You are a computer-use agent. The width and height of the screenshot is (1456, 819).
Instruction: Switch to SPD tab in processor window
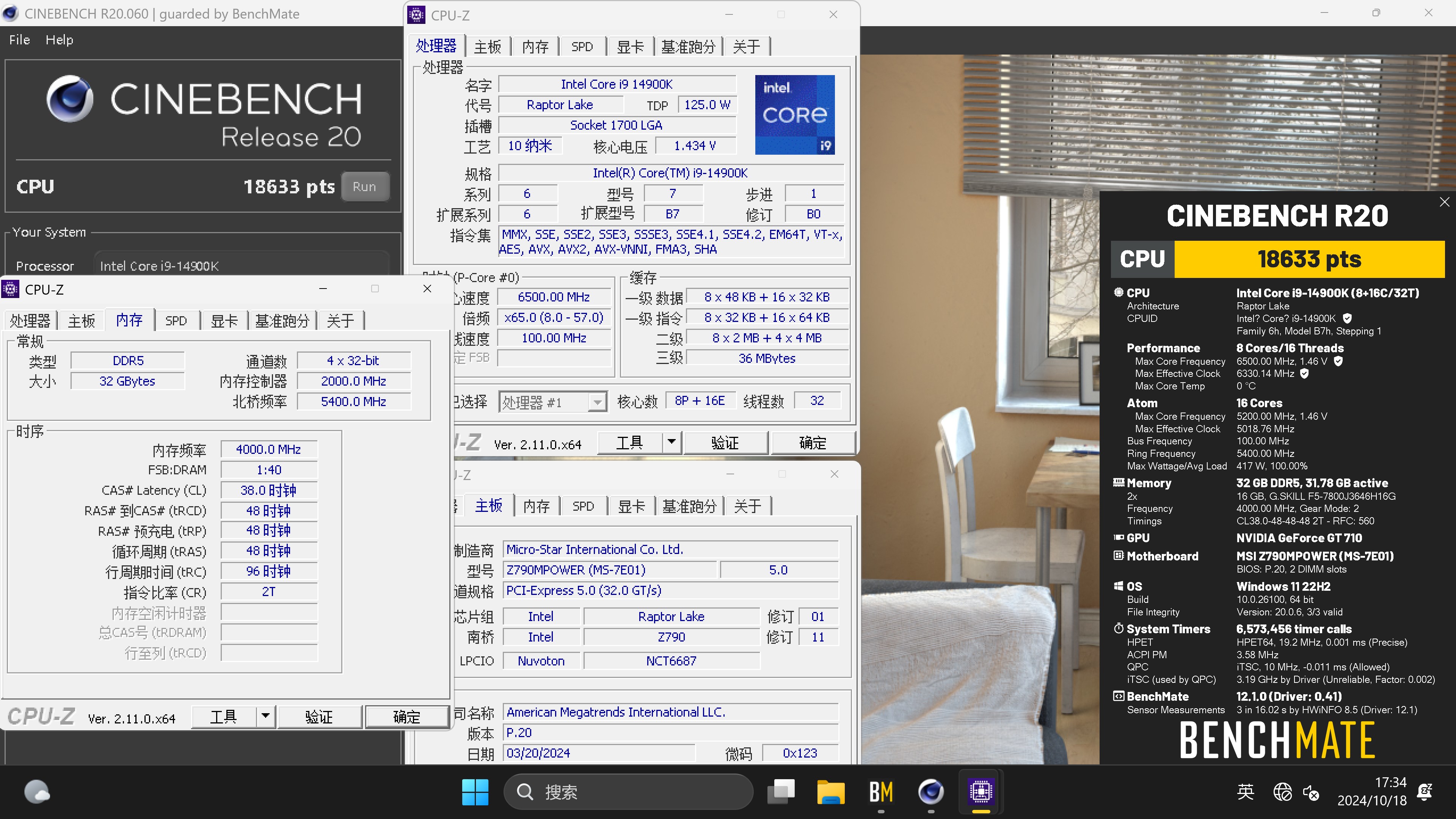point(582,46)
